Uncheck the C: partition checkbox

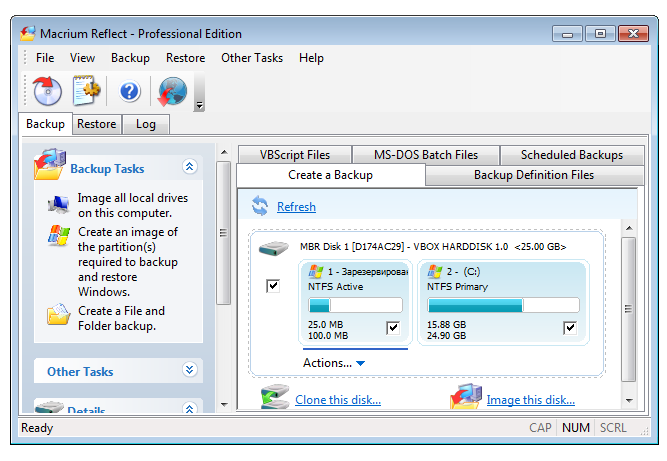click(x=570, y=328)
